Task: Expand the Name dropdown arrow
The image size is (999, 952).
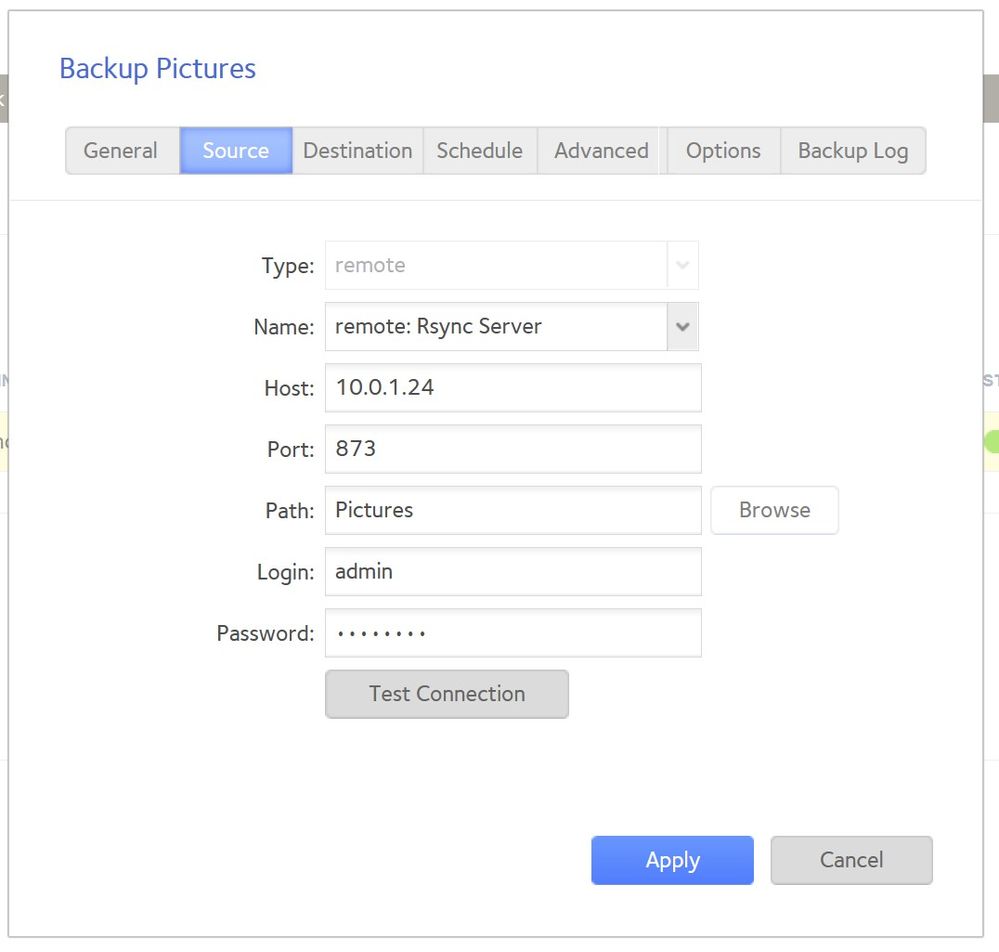Action: (x=682, y=327)
